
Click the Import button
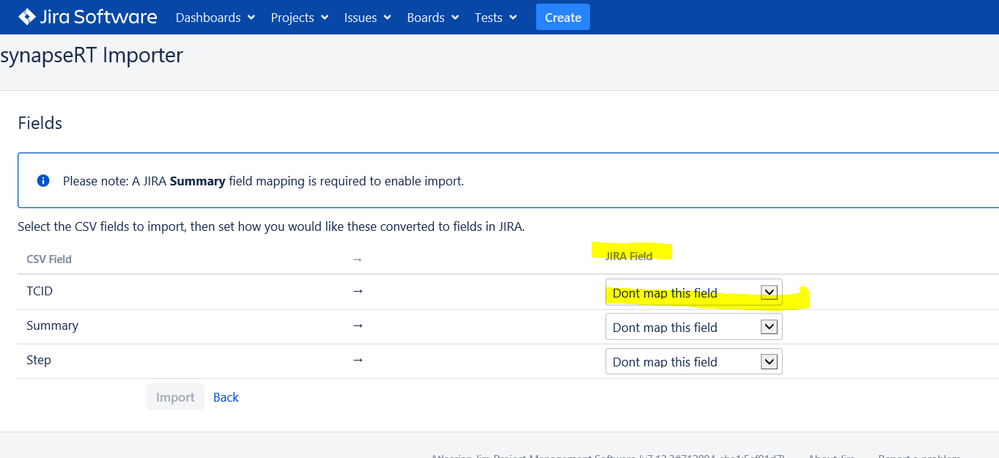[x=175, y=397]
